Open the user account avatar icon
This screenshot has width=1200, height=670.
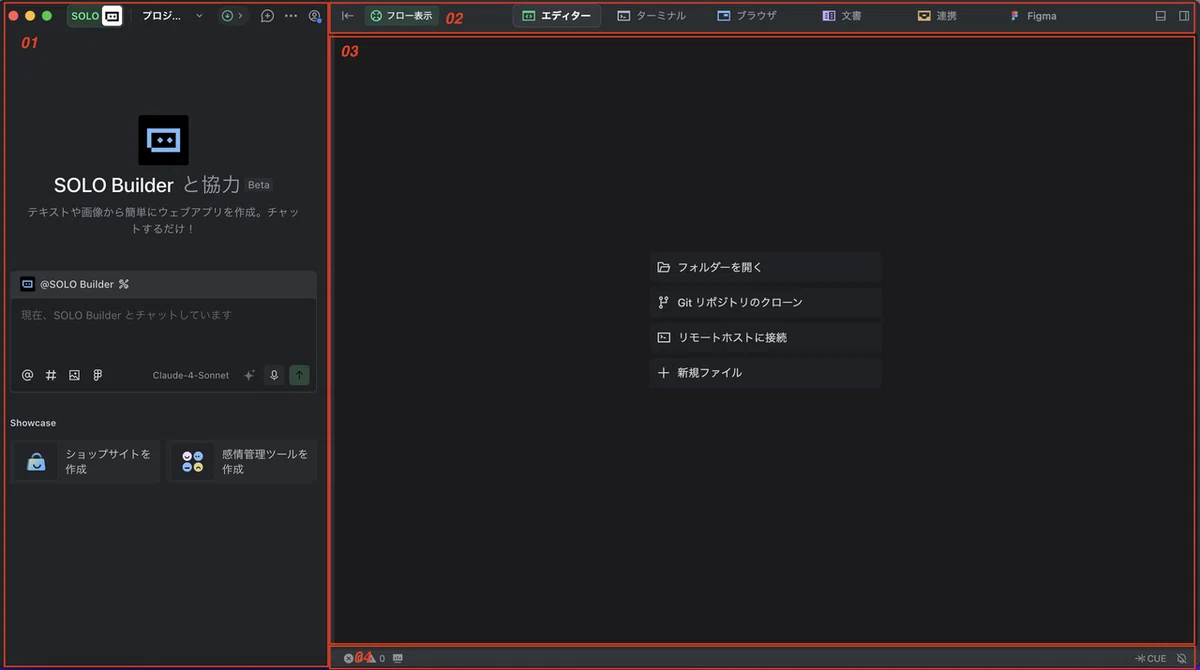[x=315, y=16]
